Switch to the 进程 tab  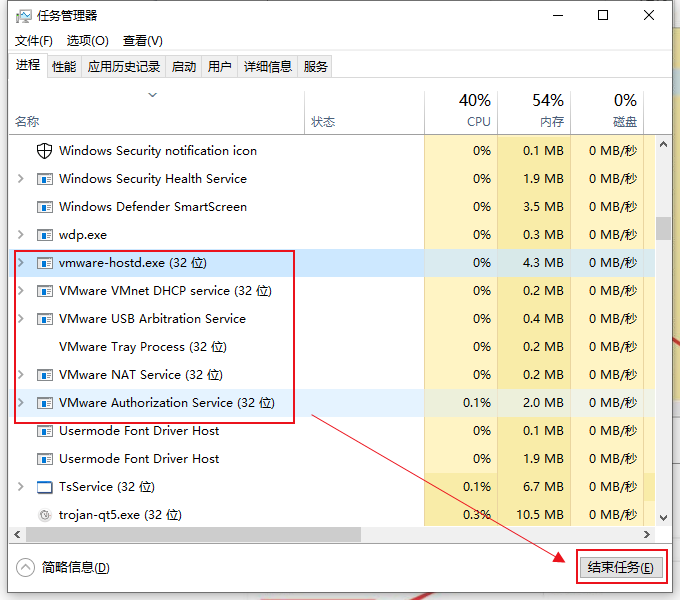click(x=28, y=65)
